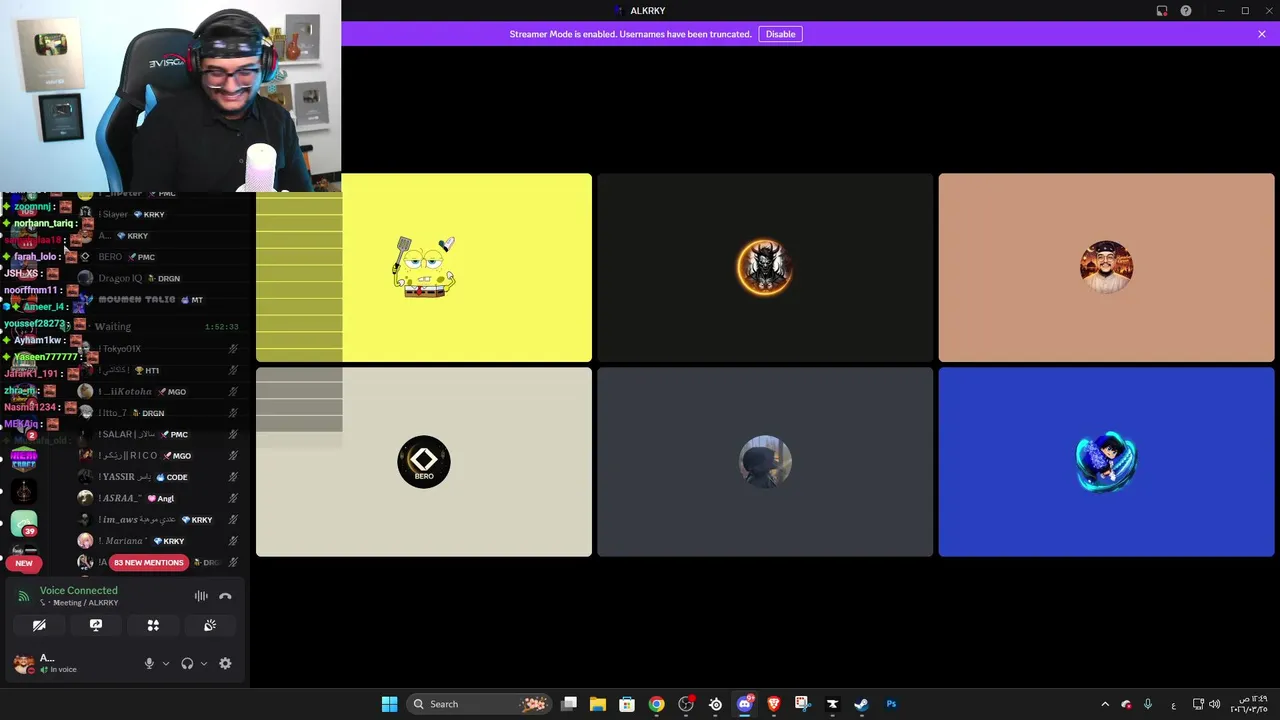Open the Activities launcher button

coord(153,625)
